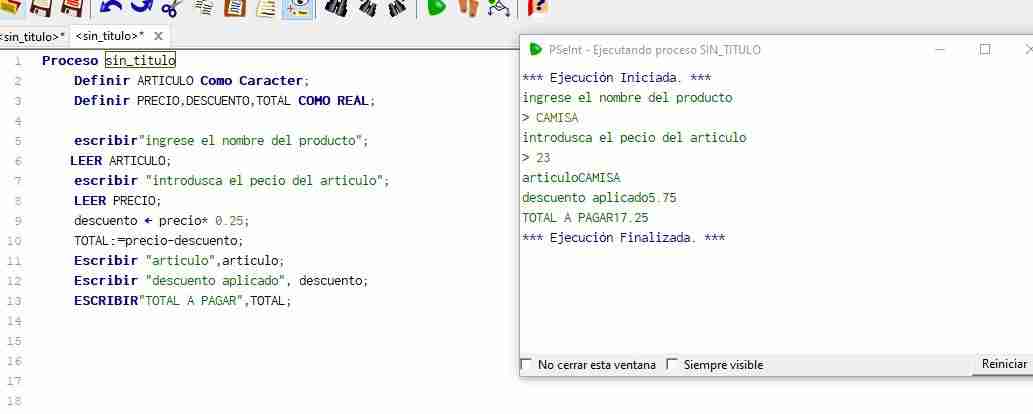The image size is (1033, 414).
Task: Click 'TOTAL A PAGAR17.25' output line
Action: (585, 218)
